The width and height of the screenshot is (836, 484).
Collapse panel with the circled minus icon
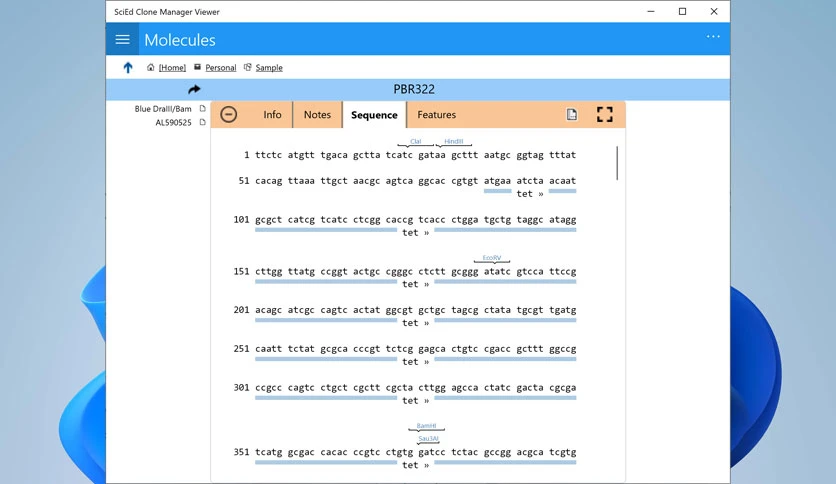click(229, 114)
